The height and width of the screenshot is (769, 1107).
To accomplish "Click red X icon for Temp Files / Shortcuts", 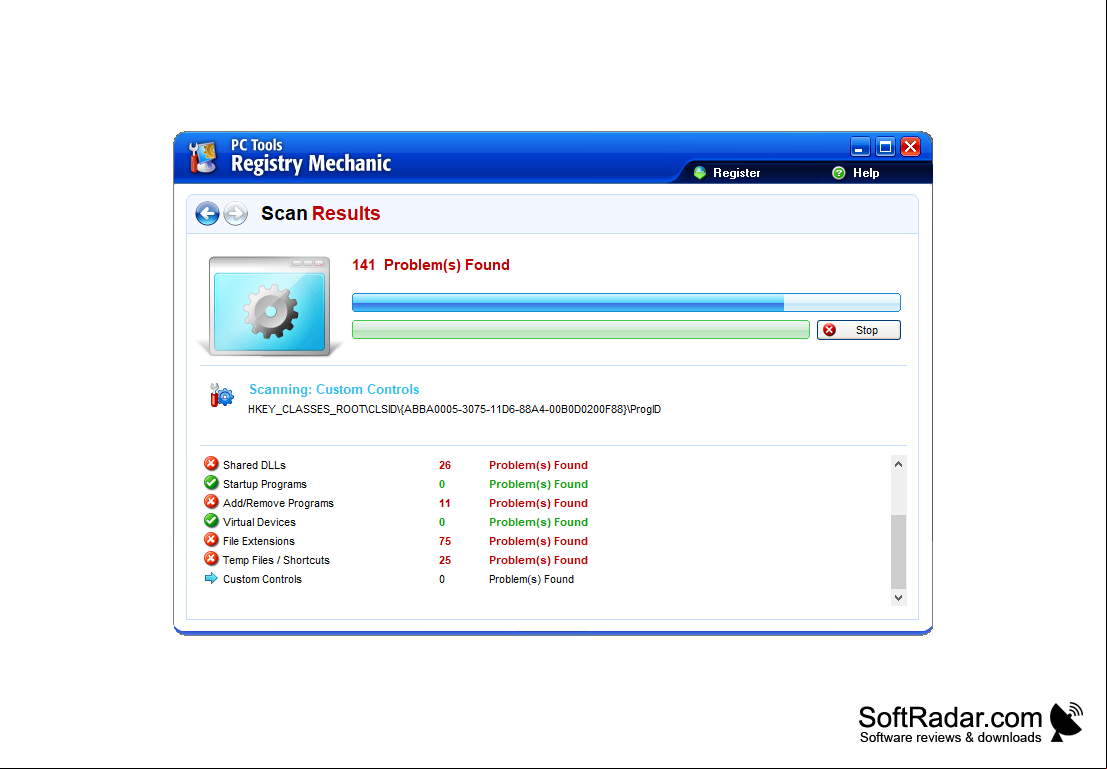I will (211, 559).
